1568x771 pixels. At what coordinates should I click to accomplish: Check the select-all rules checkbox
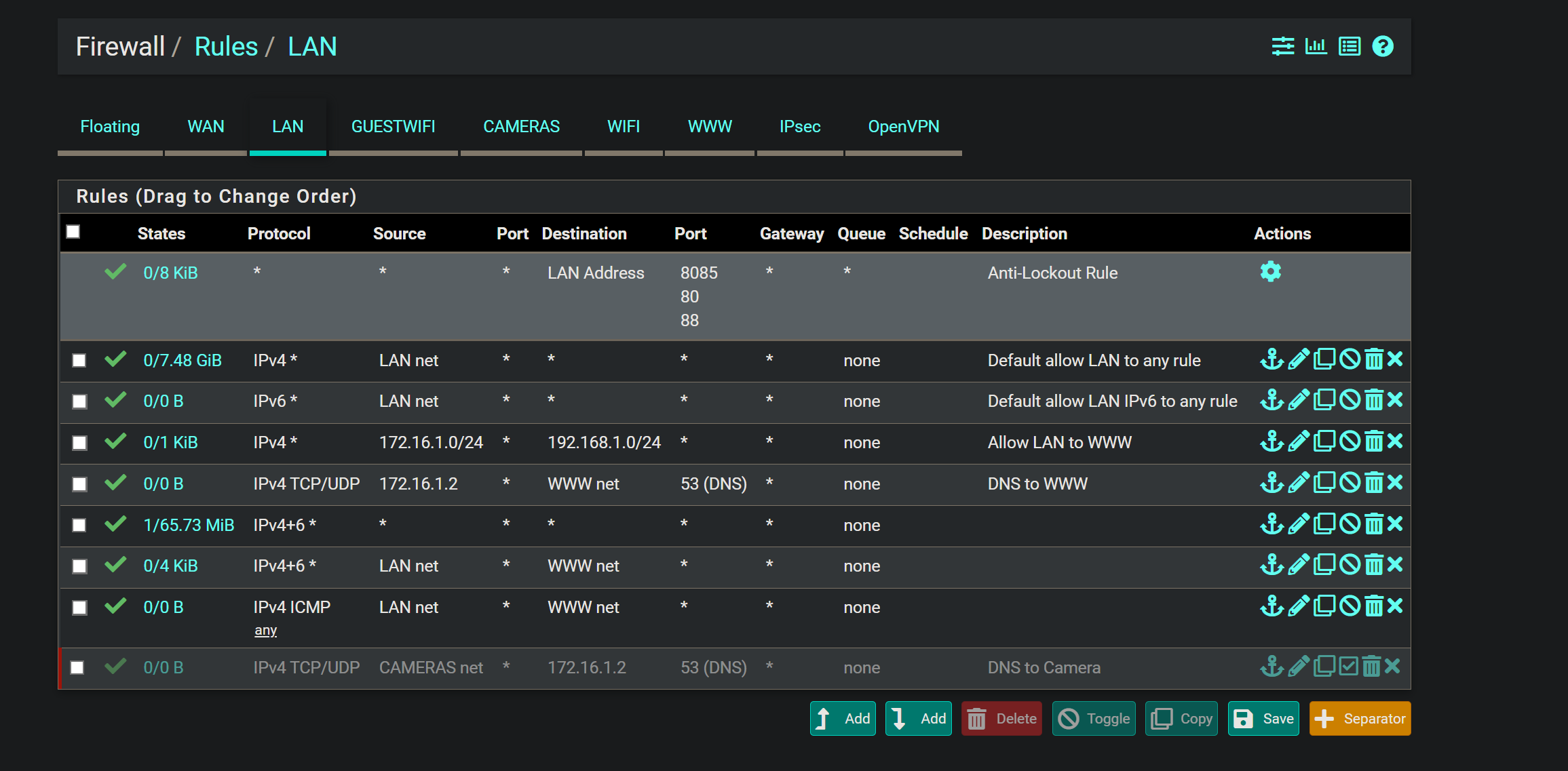point(73,232)
